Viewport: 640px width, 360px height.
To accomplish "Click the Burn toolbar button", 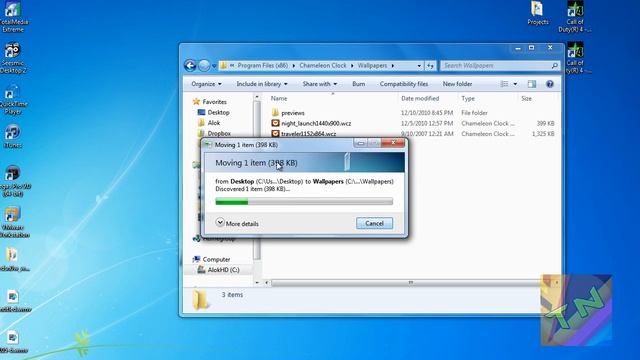I will pyautogui.click(x=358, y=84).
